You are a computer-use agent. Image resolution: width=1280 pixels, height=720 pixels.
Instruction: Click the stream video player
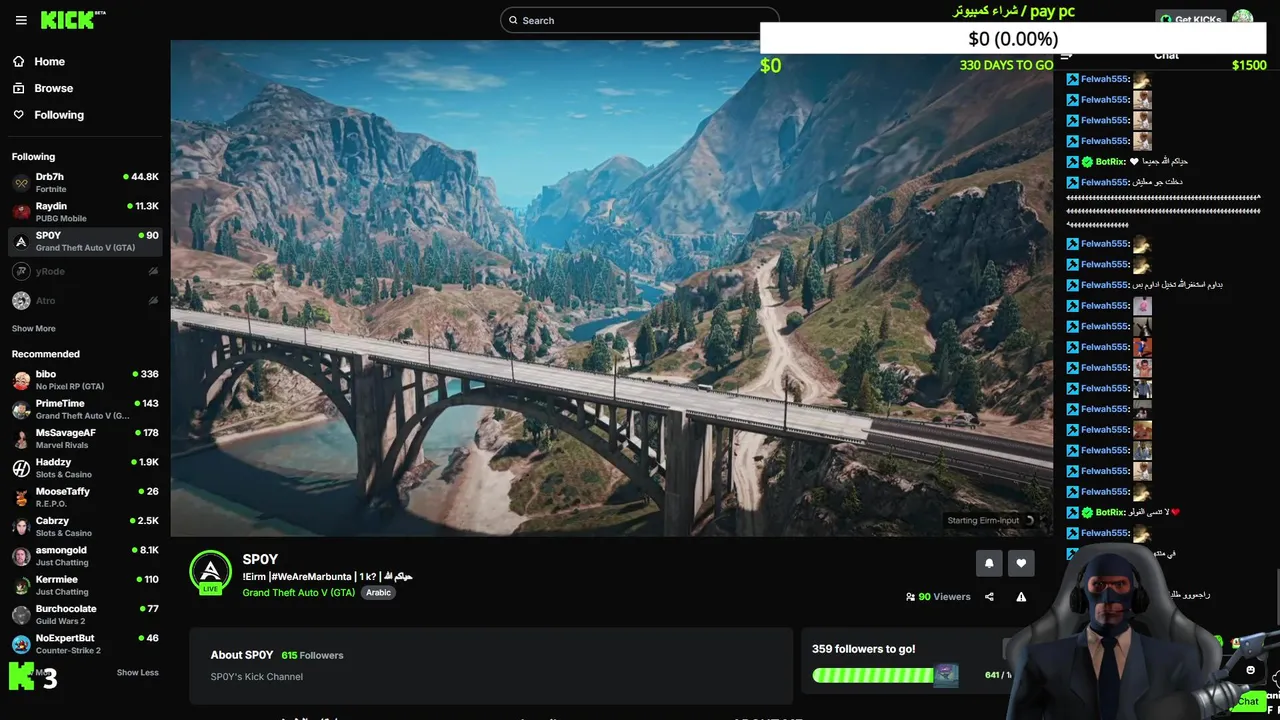[x=611, y=288]
